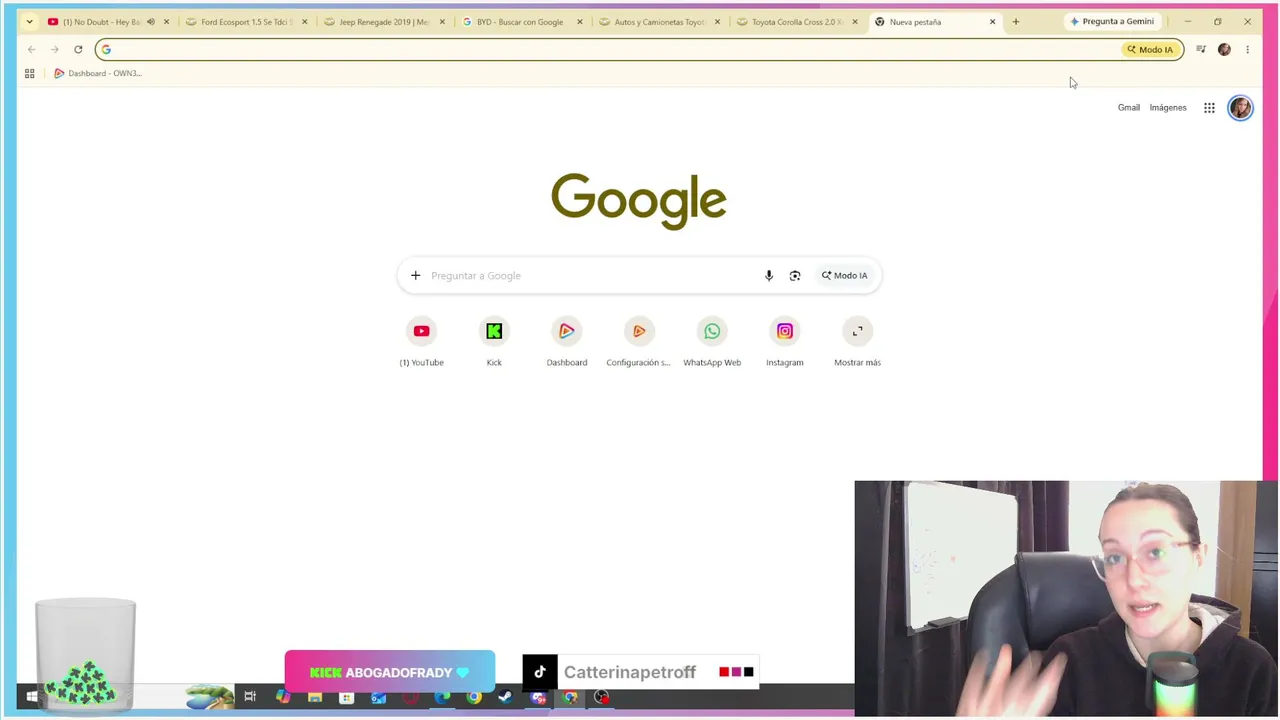Open Outlook from the taskbar
Screen dimensions: 1280x720
[379, 697]
